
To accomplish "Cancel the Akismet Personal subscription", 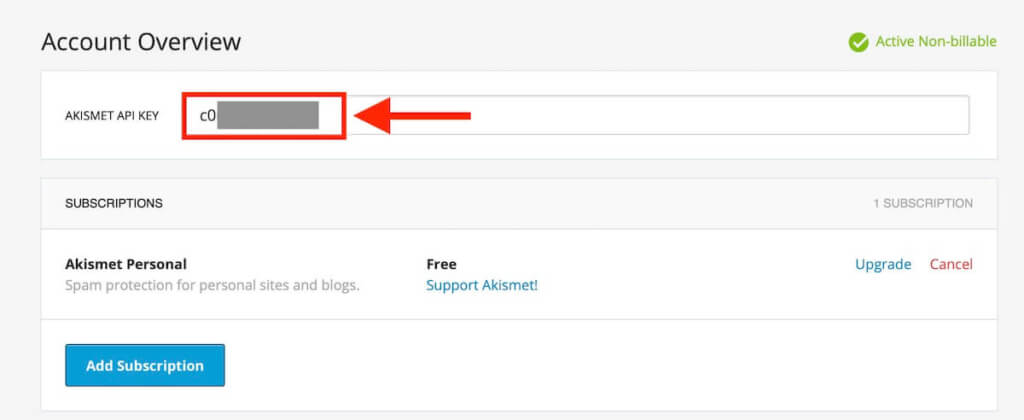I will (x=952, y=265).
